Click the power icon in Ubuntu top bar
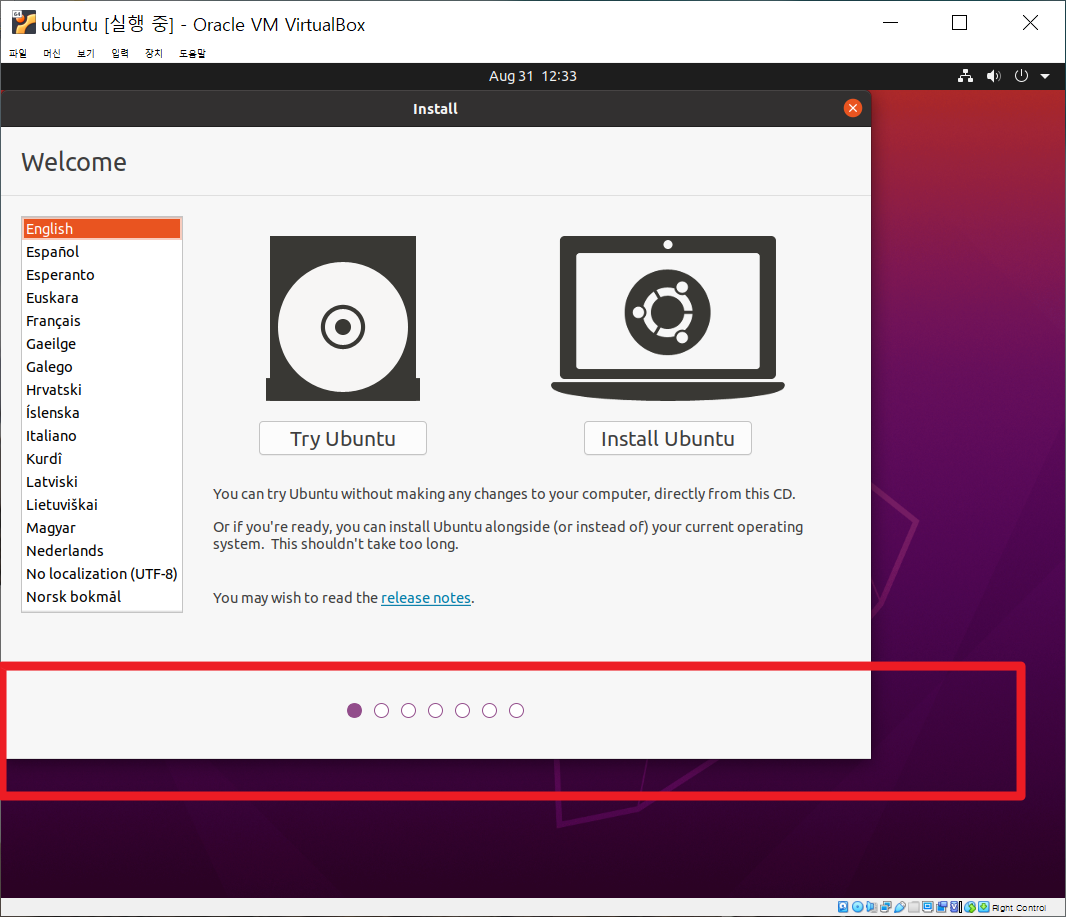The width and height of the screenshot is (1066, 917). click(x=1021, y=76)
